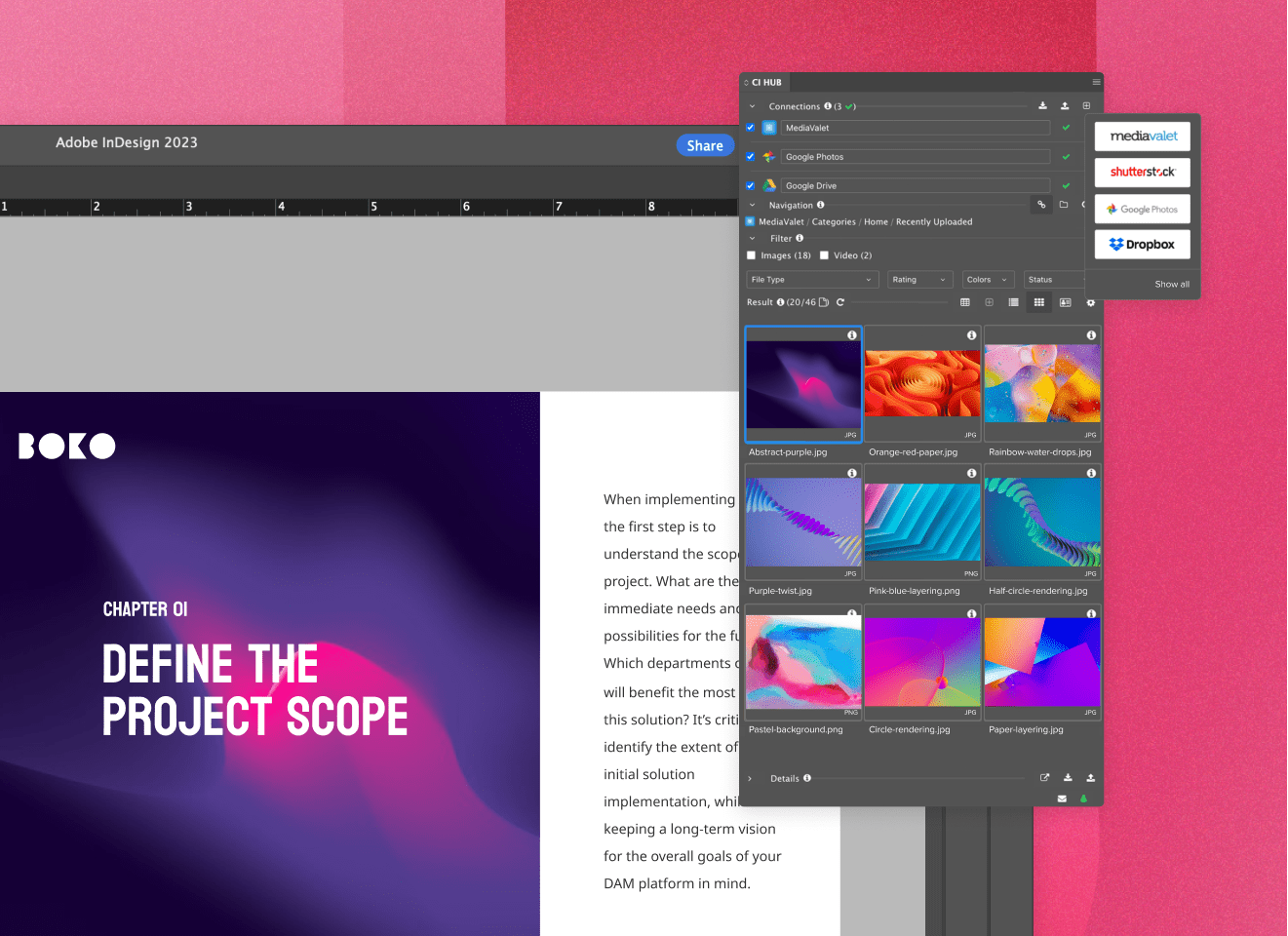Select the Pastel-background.png thumbnail image
1288x936 pixels.
[x=803, y=660]
